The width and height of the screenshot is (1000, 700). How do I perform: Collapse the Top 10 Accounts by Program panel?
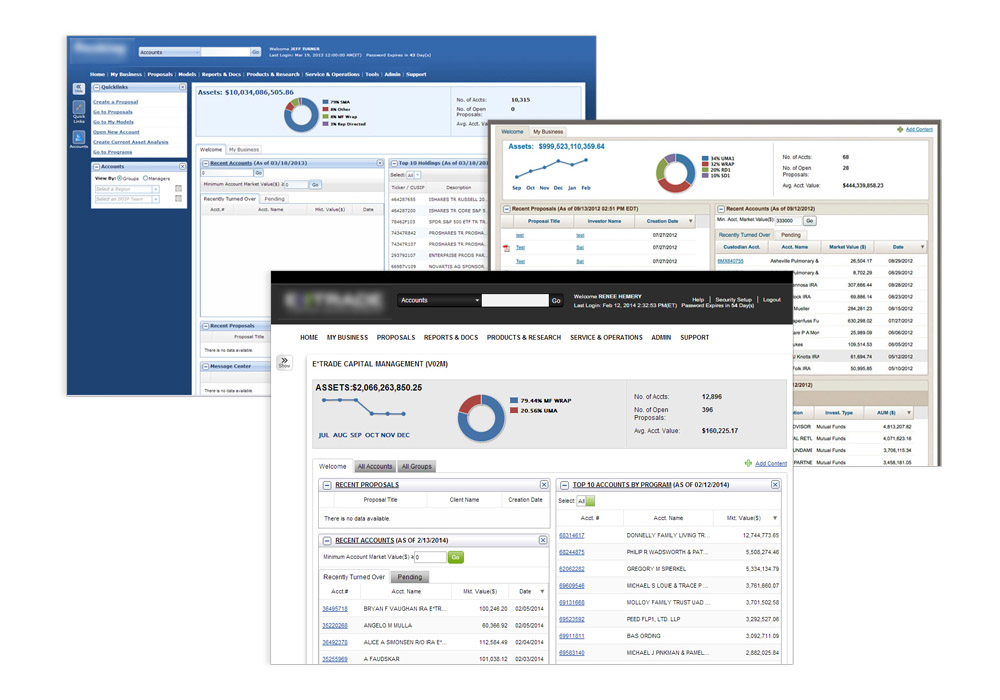[564, 485]
